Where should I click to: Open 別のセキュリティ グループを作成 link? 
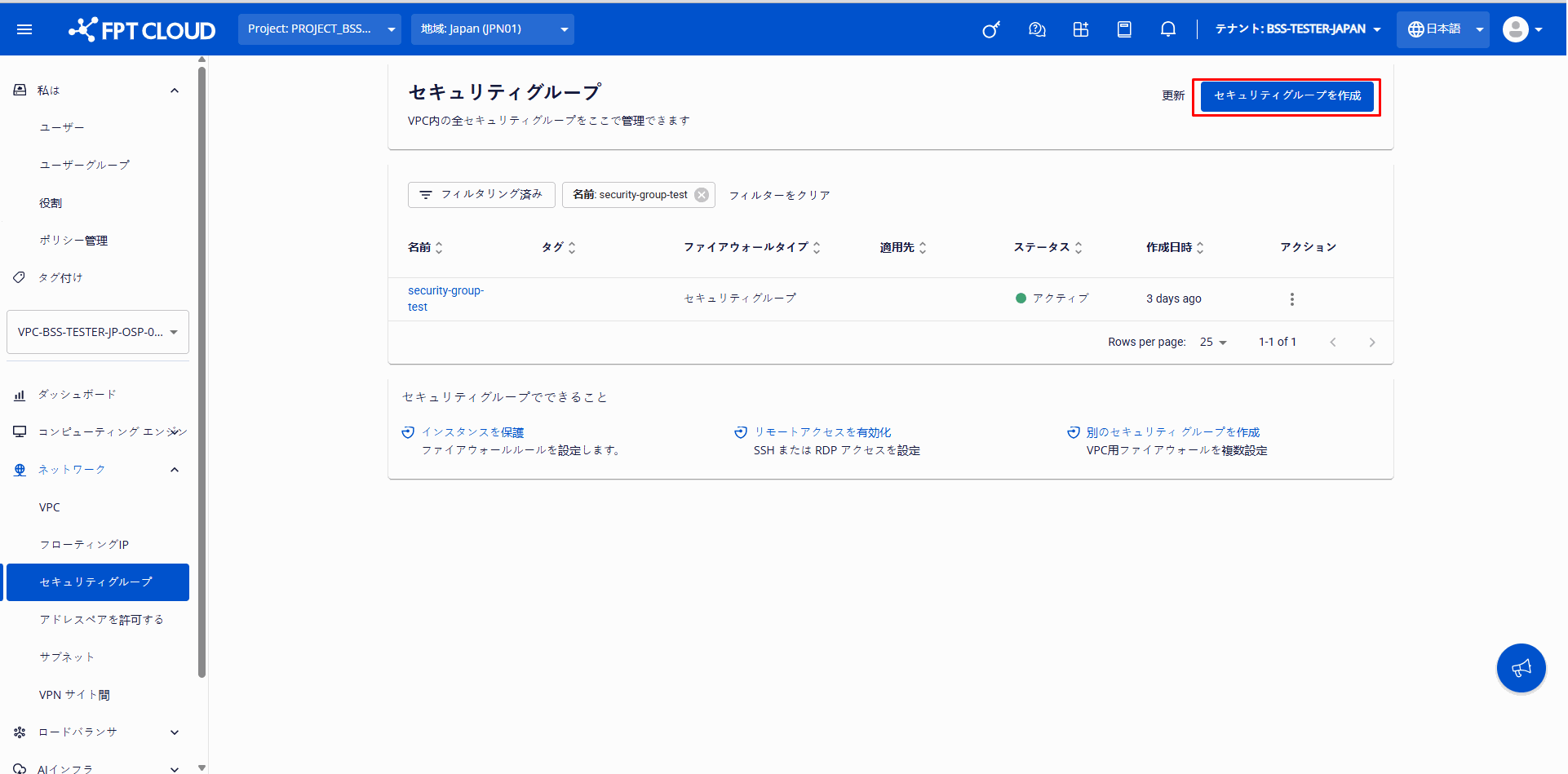(x=1173, y=433)
